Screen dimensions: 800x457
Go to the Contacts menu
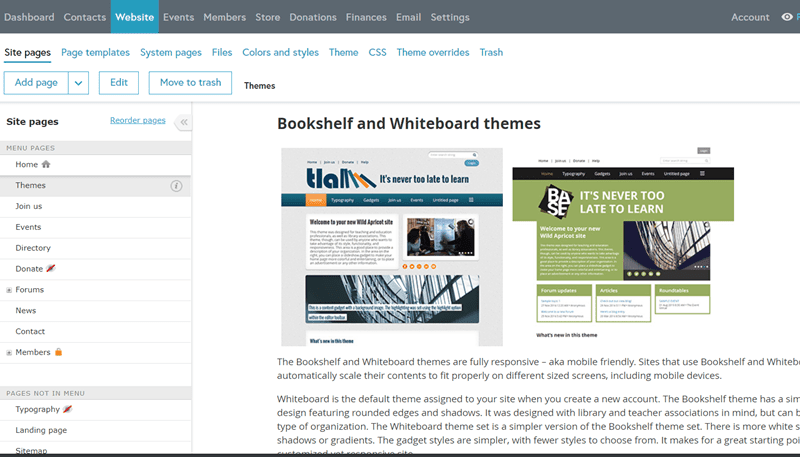click(85, 17)
